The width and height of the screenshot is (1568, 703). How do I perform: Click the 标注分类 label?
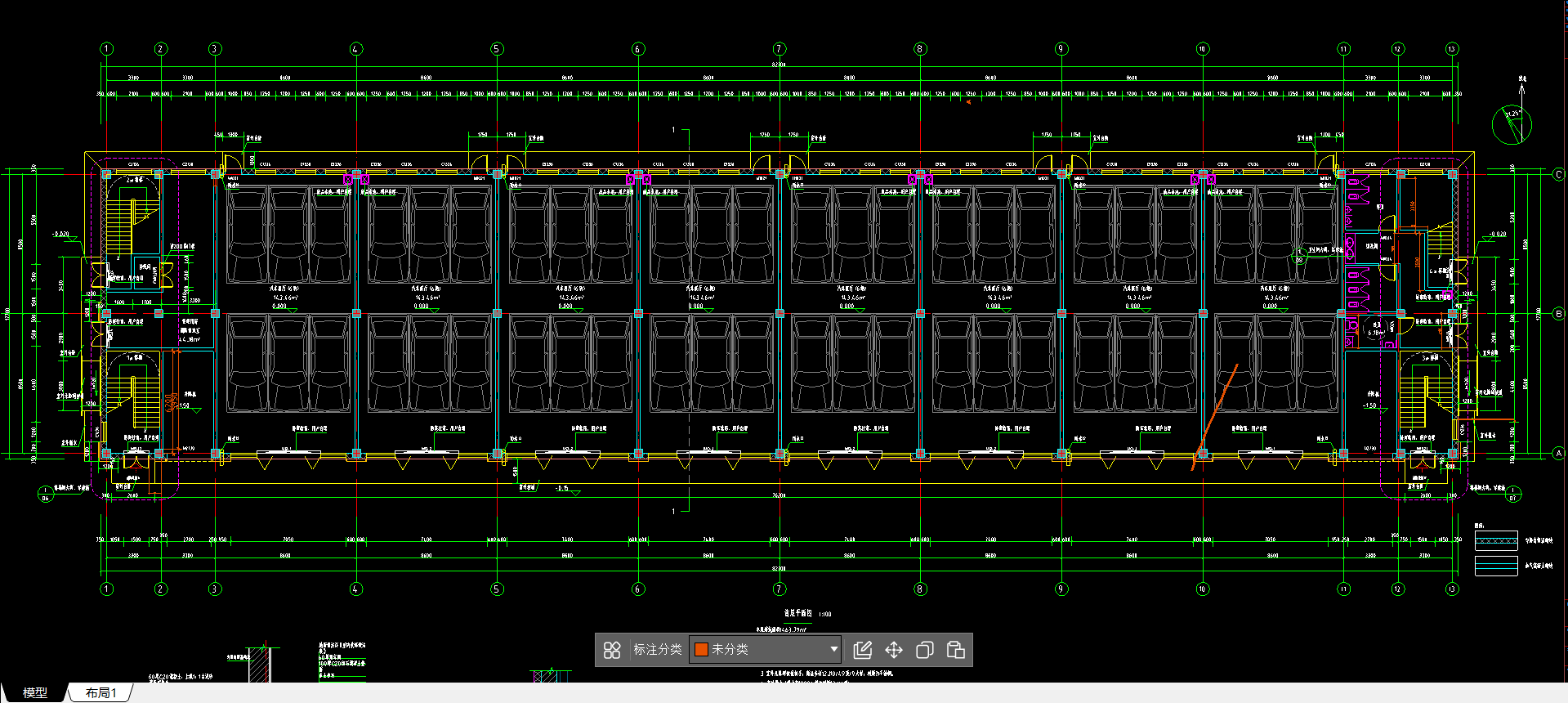658,649
